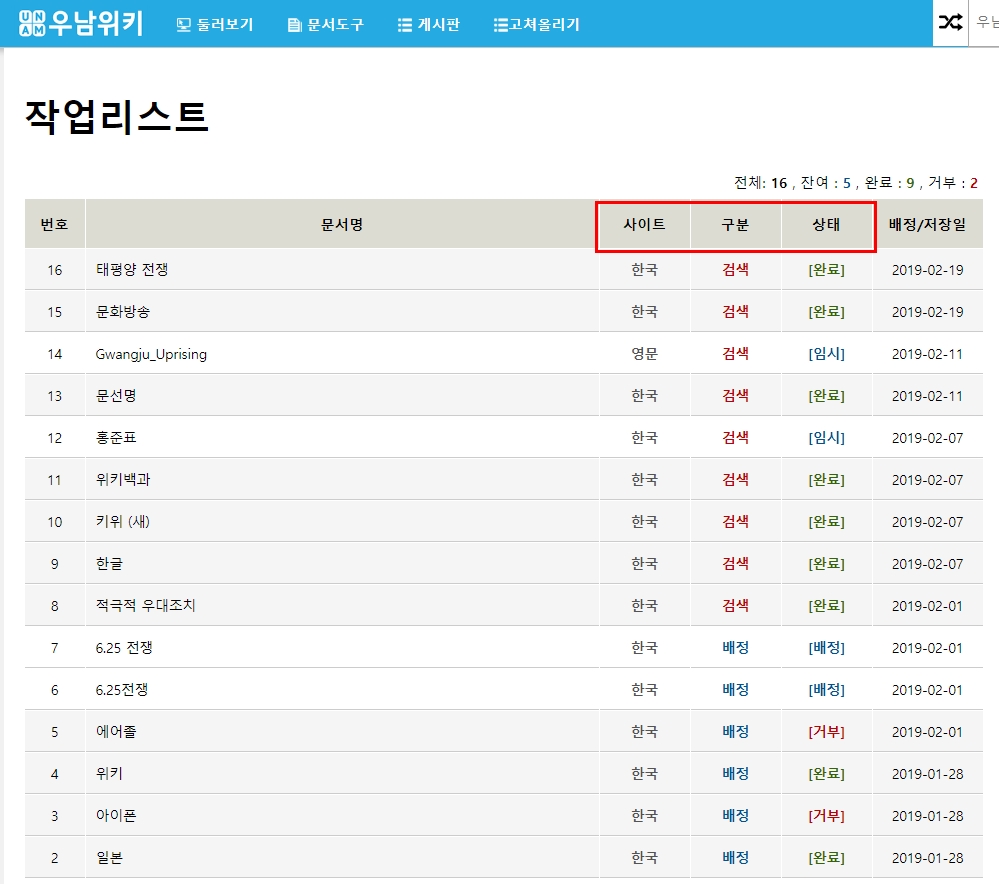The height and width of the screenshot is (884, 999).
Task: Click the 상태 column header
Action: pyautogui.click(x=826, y=224)
